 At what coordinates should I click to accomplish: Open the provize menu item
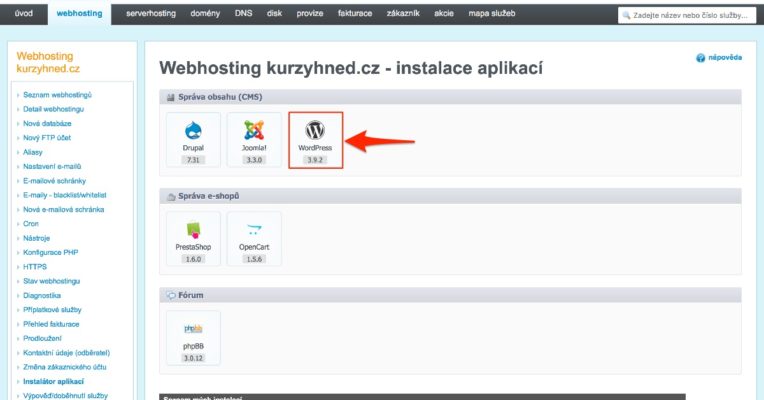[310, 14]
